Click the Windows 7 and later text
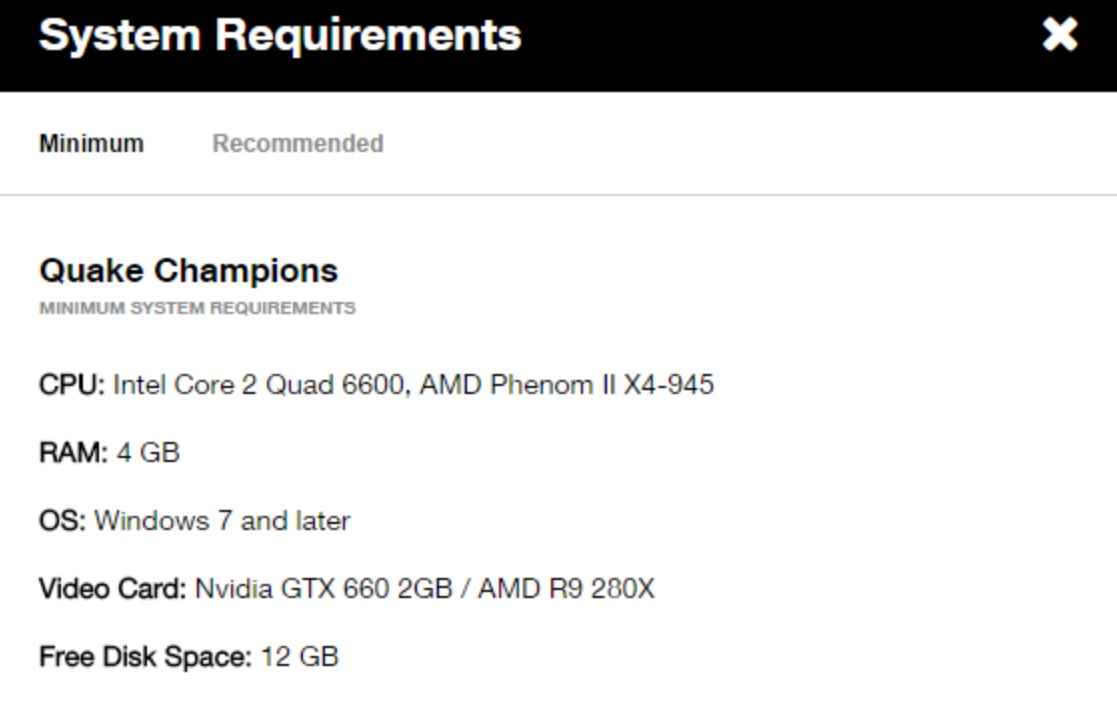 (222, 521)
